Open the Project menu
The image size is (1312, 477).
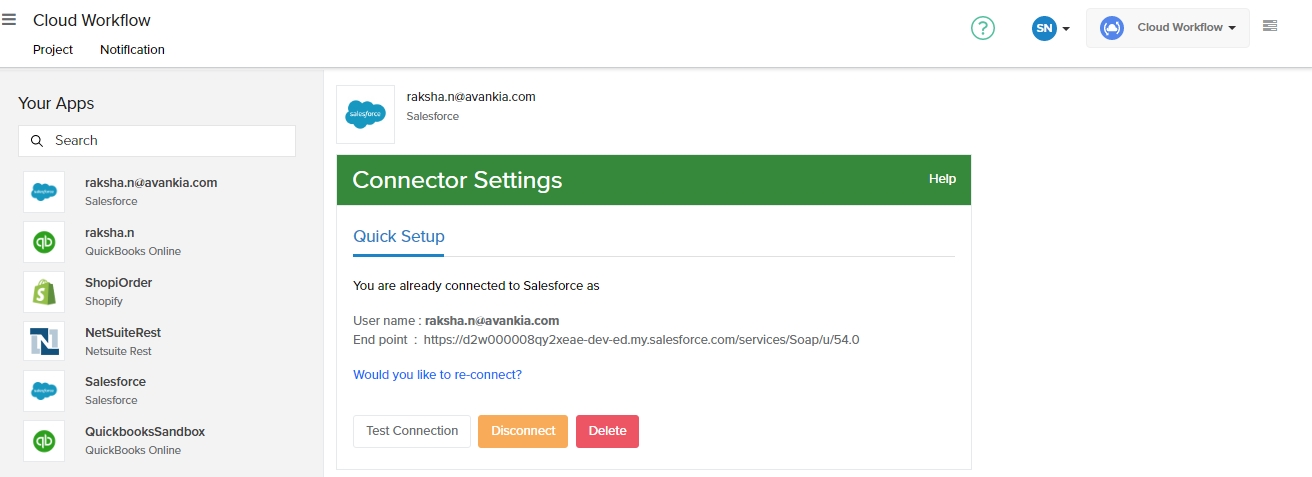click(x=53, y=49)
